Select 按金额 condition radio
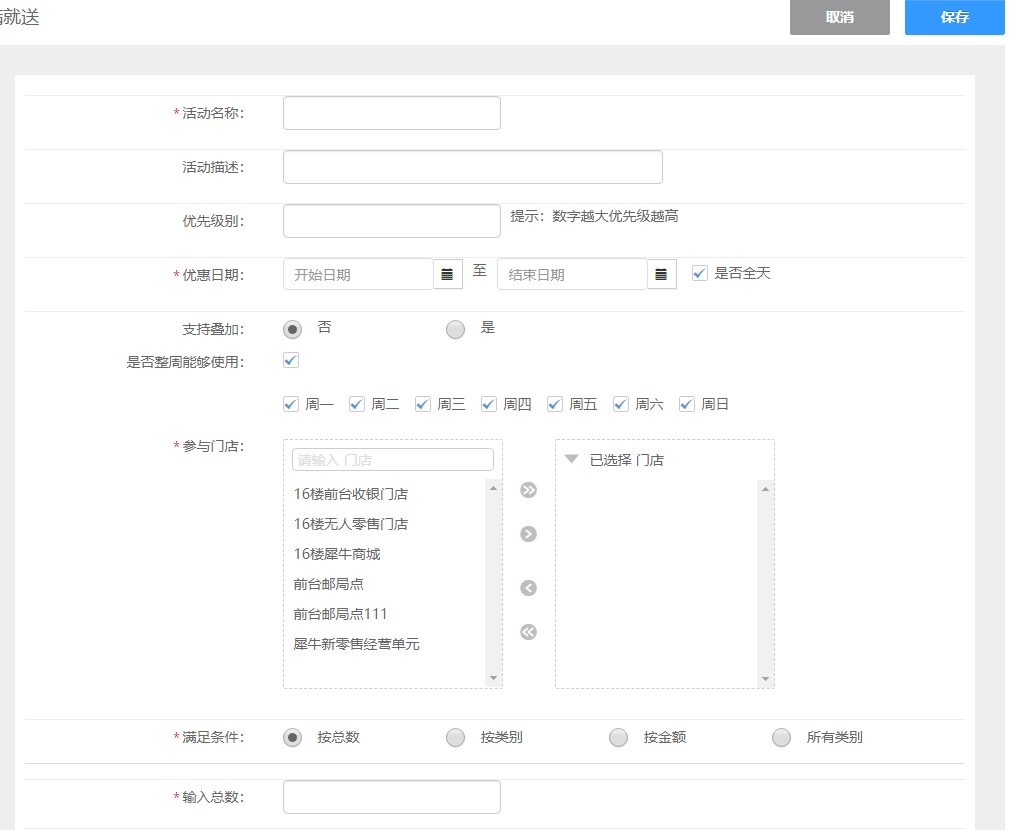Image resolution: width=1015 pixels, height=830 pixels. click(x=619, y=737)
